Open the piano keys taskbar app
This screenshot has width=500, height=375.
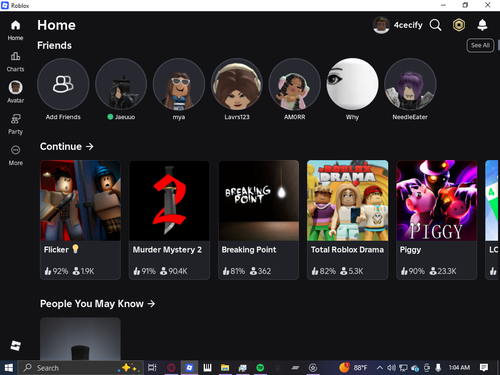click(x=207, y=368)
